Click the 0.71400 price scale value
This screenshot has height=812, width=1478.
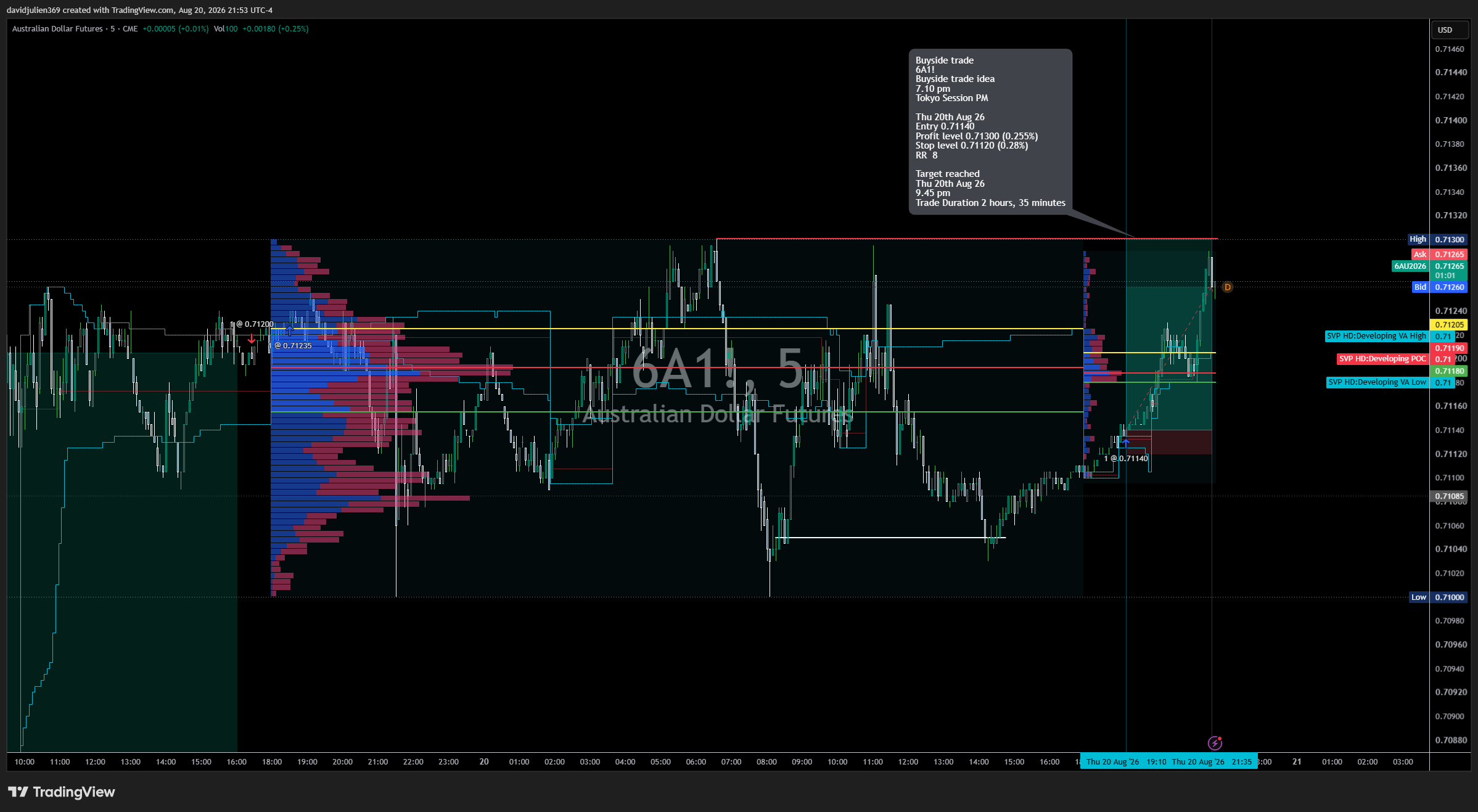click(1450, 120)
